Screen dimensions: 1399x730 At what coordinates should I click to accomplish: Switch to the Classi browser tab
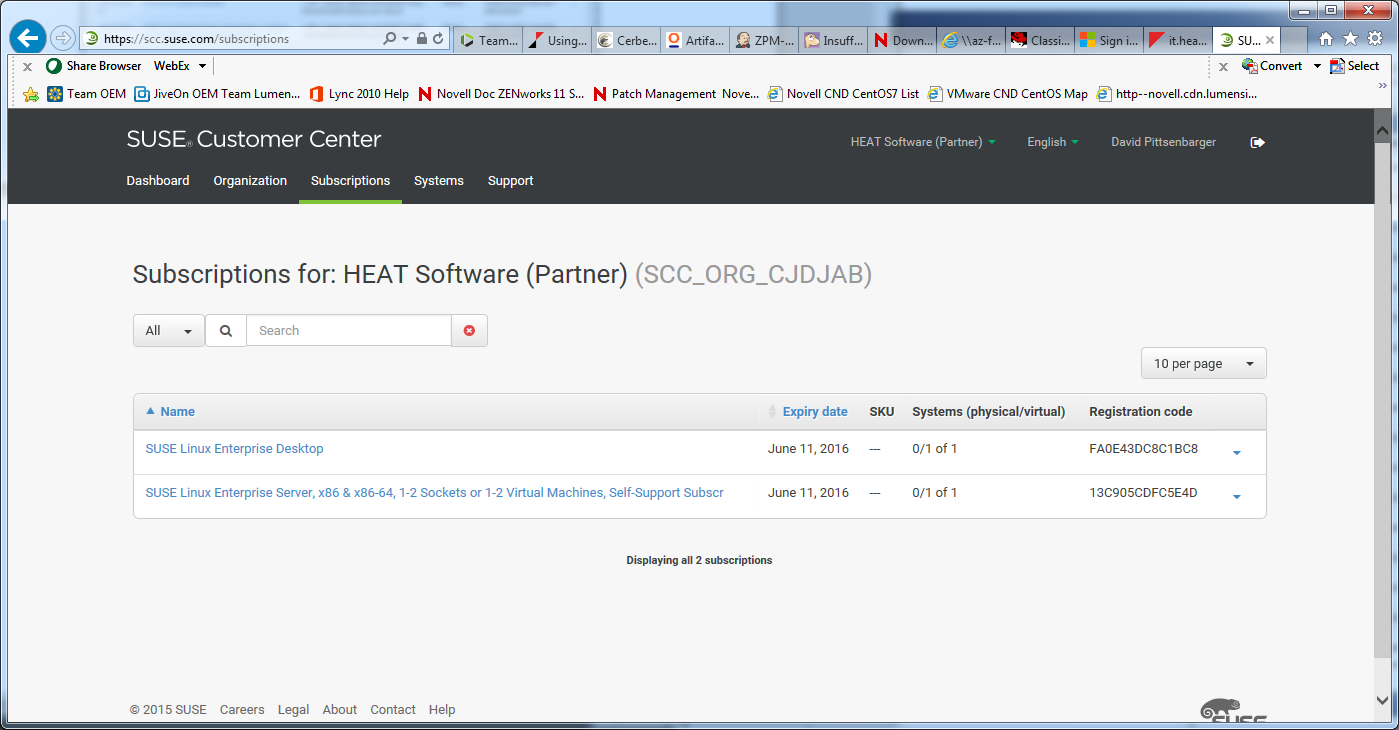click(1040, 40)
